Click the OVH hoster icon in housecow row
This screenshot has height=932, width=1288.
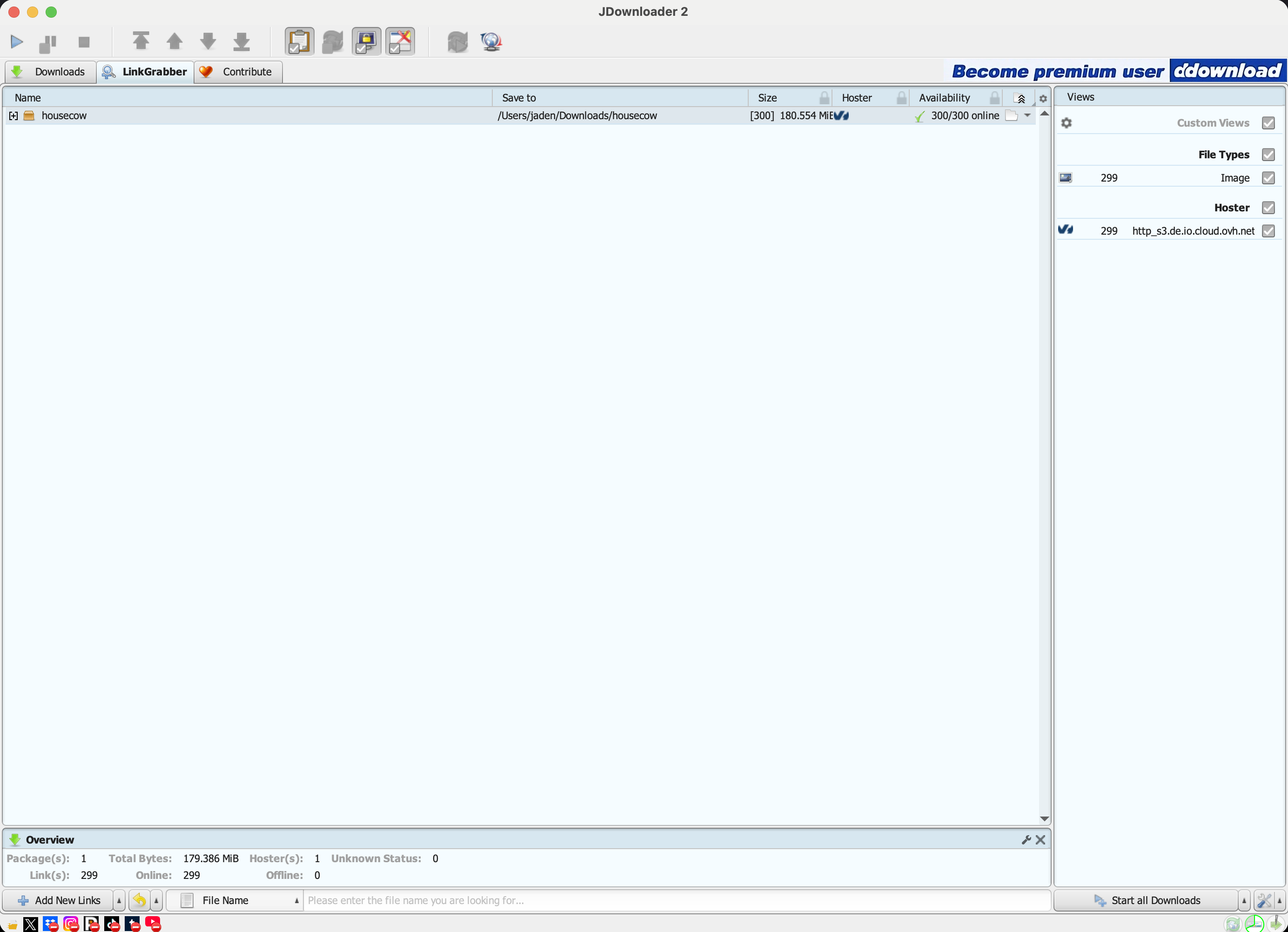click(x=841, y=116)
